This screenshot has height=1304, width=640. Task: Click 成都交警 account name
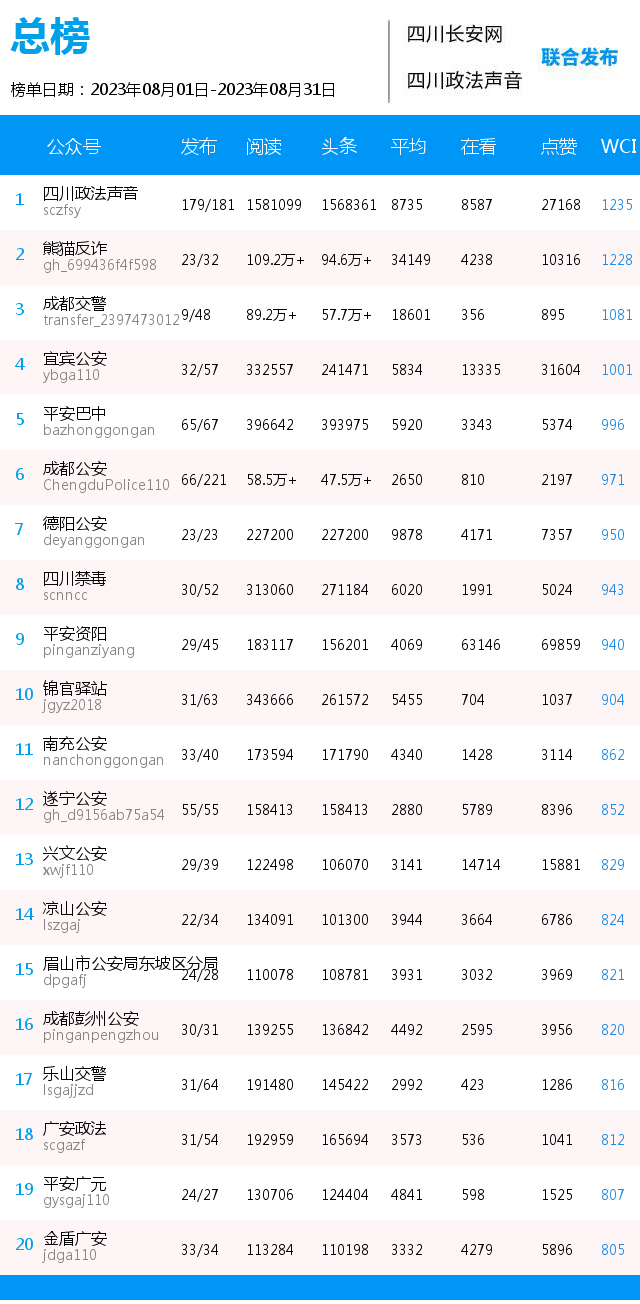[74, 303]
